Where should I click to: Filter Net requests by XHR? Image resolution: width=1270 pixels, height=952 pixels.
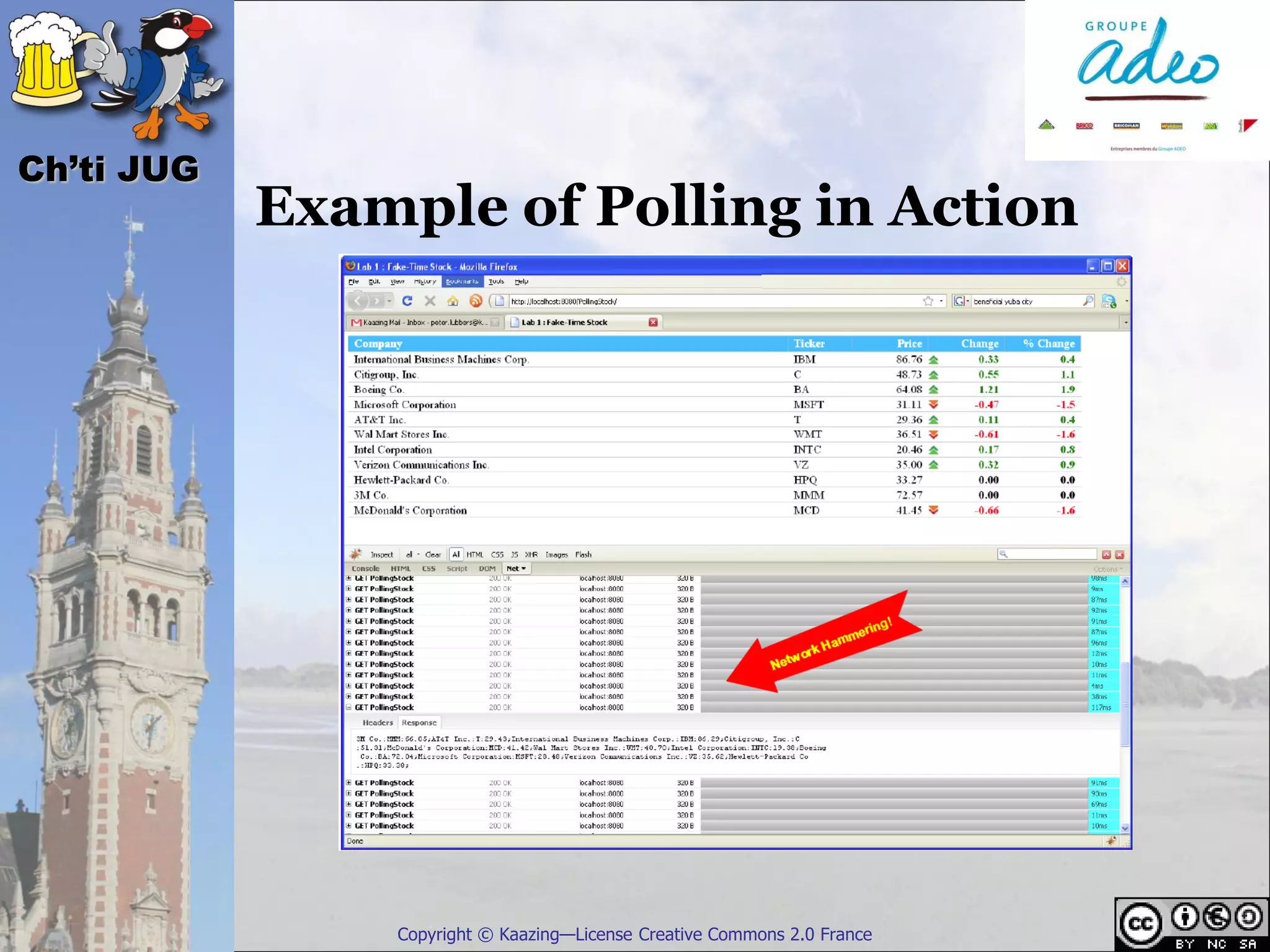(x=531, y=555)
